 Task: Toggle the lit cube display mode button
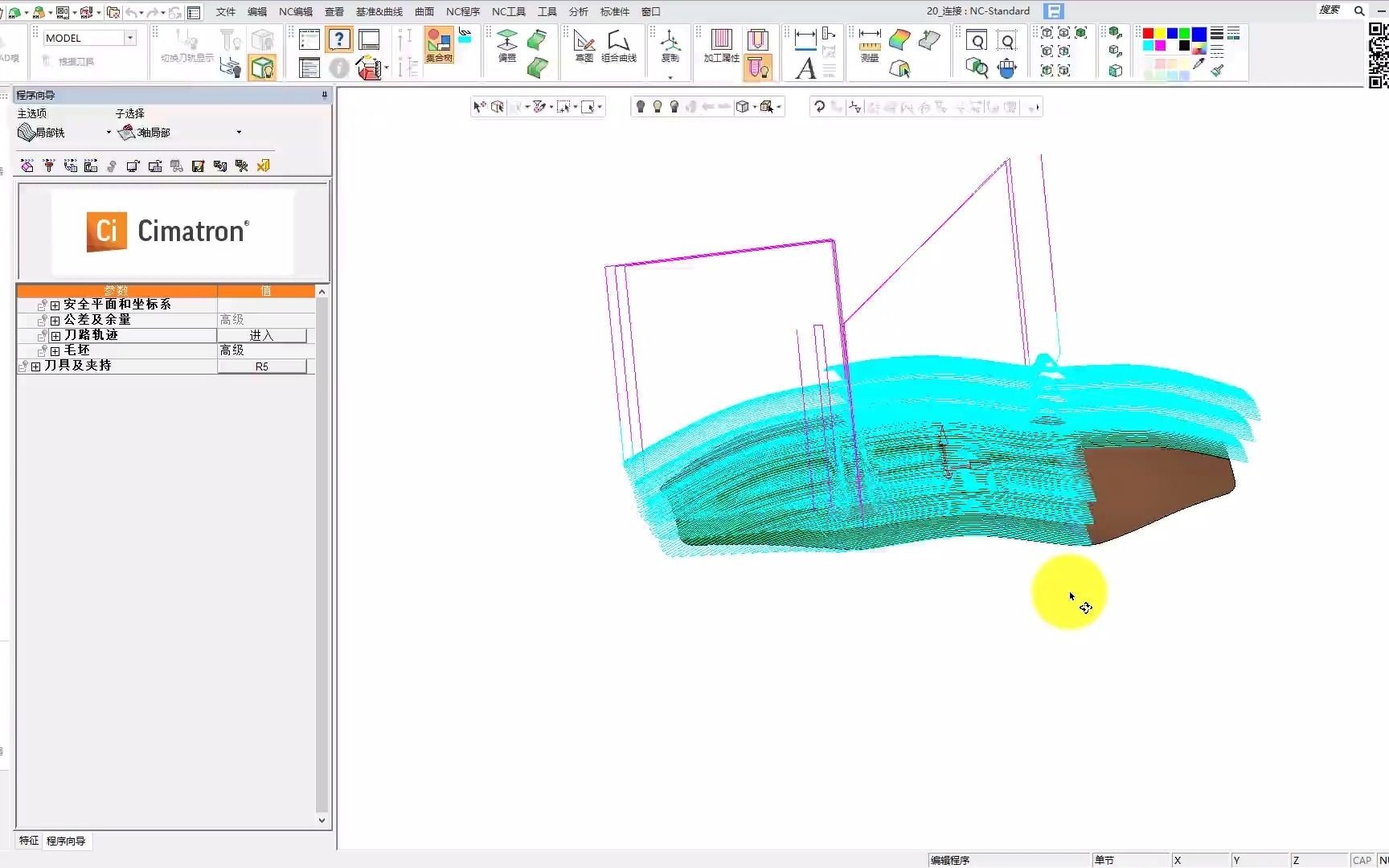point(262,68)
